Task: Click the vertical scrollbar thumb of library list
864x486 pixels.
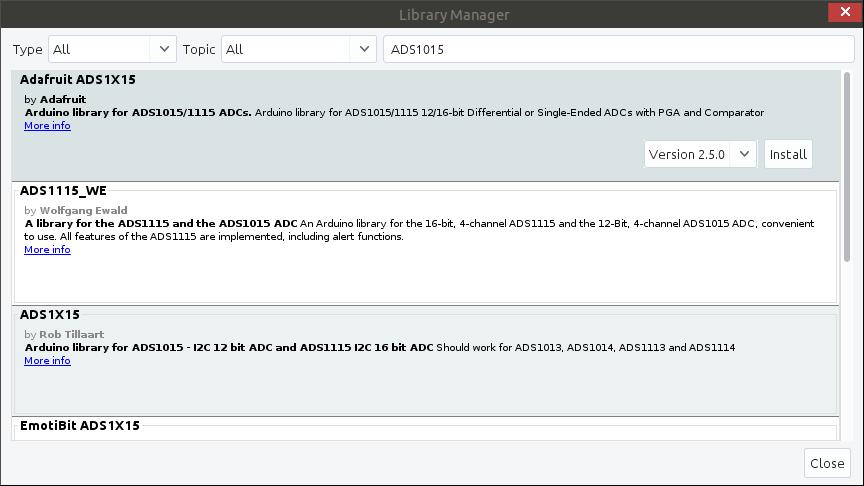Action: pyautogui.click(x=847, y=167)
